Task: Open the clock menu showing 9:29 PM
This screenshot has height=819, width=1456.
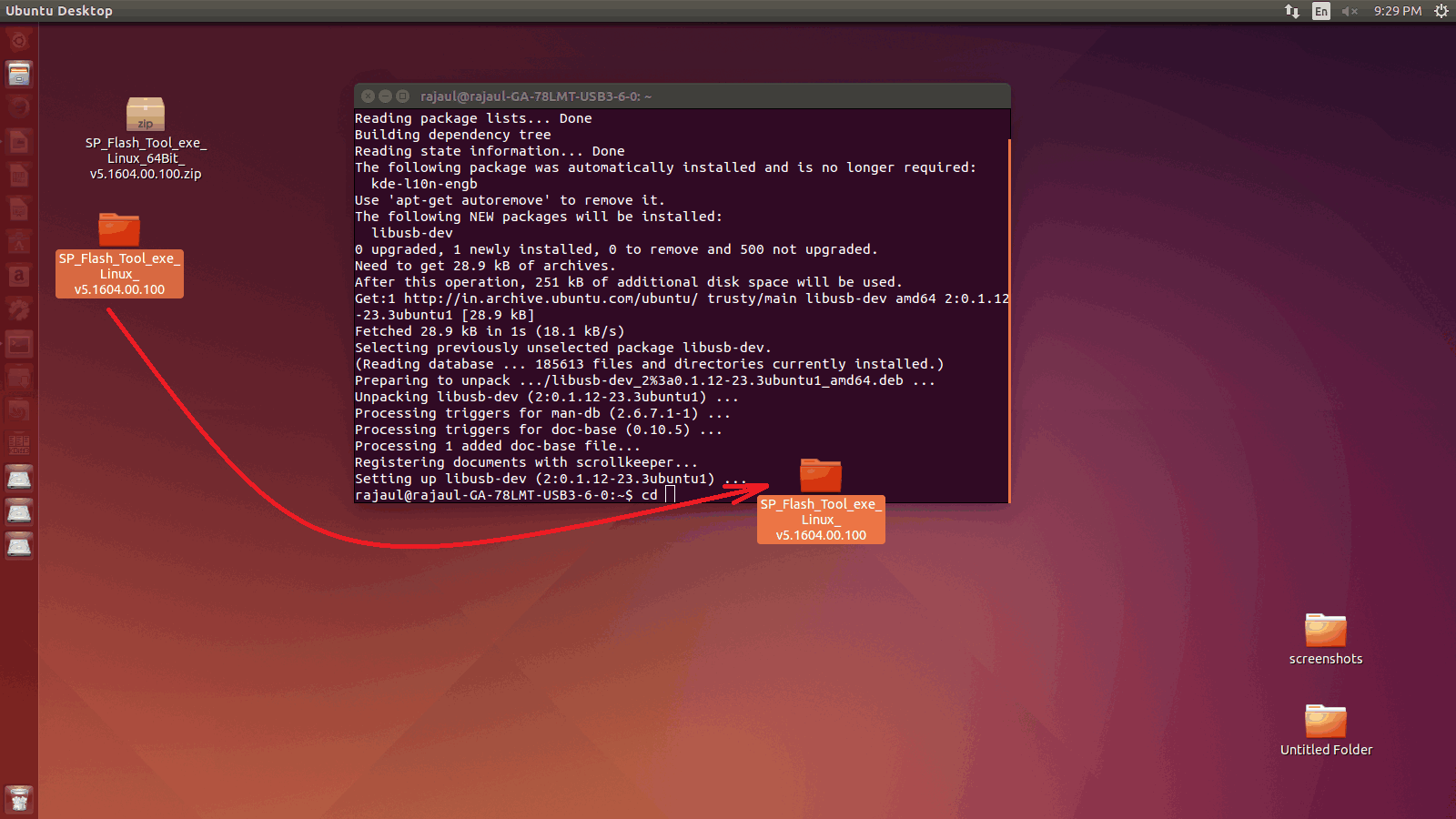Action: (x=1398, y=11)
